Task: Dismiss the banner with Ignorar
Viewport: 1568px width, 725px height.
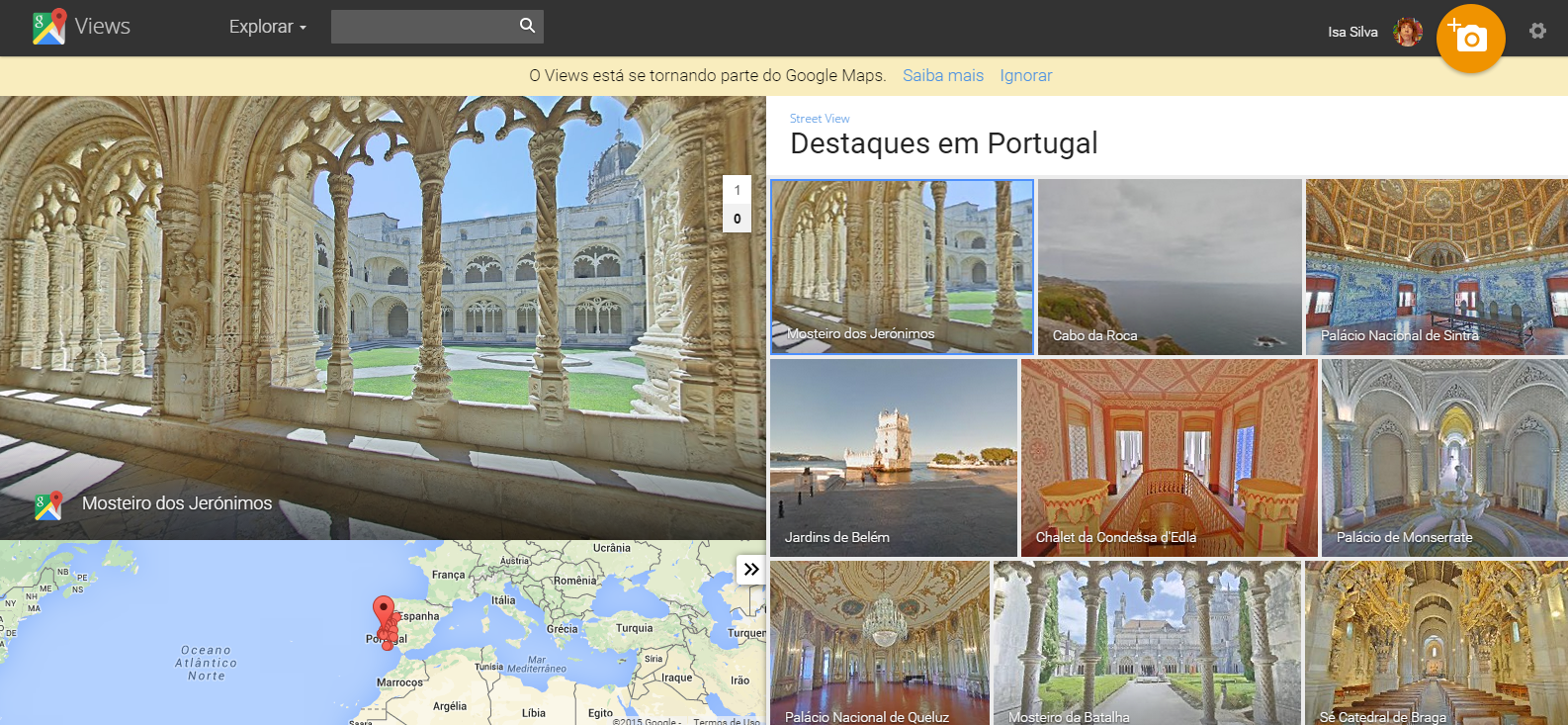Action: click(1026, 75)
